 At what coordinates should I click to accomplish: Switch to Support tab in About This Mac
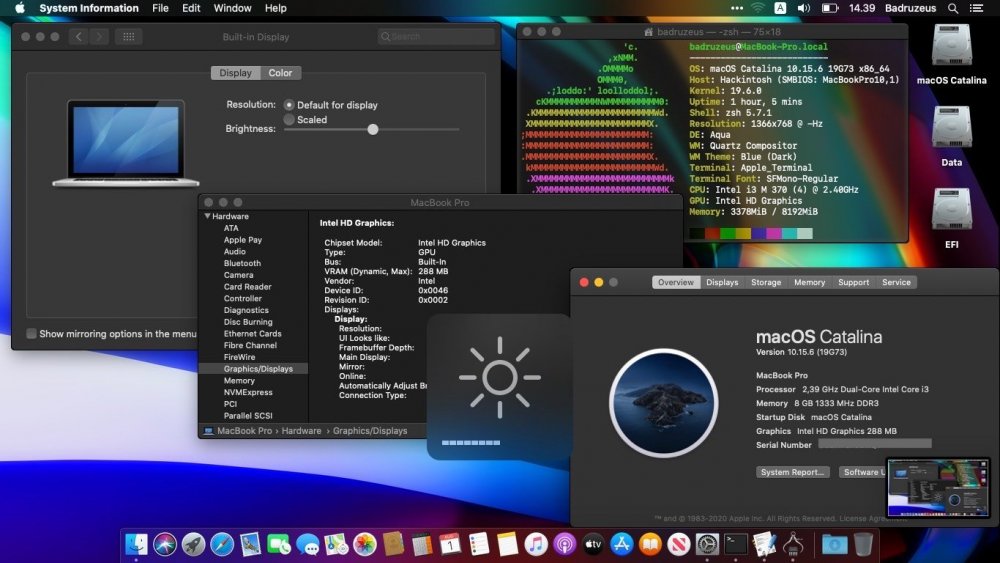853,282
